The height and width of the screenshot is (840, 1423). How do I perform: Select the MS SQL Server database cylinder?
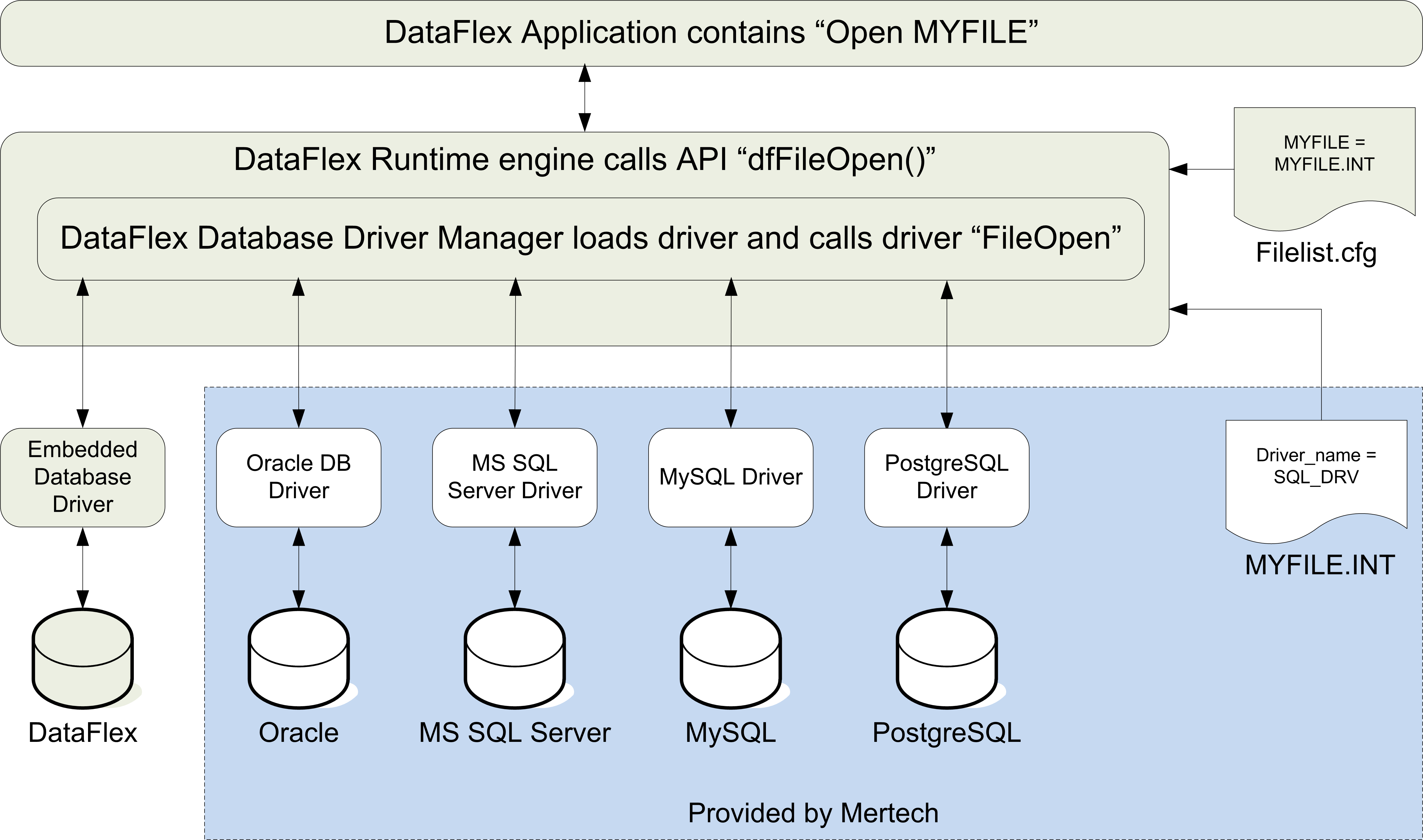pyautogui.click(x=514, y=658)
